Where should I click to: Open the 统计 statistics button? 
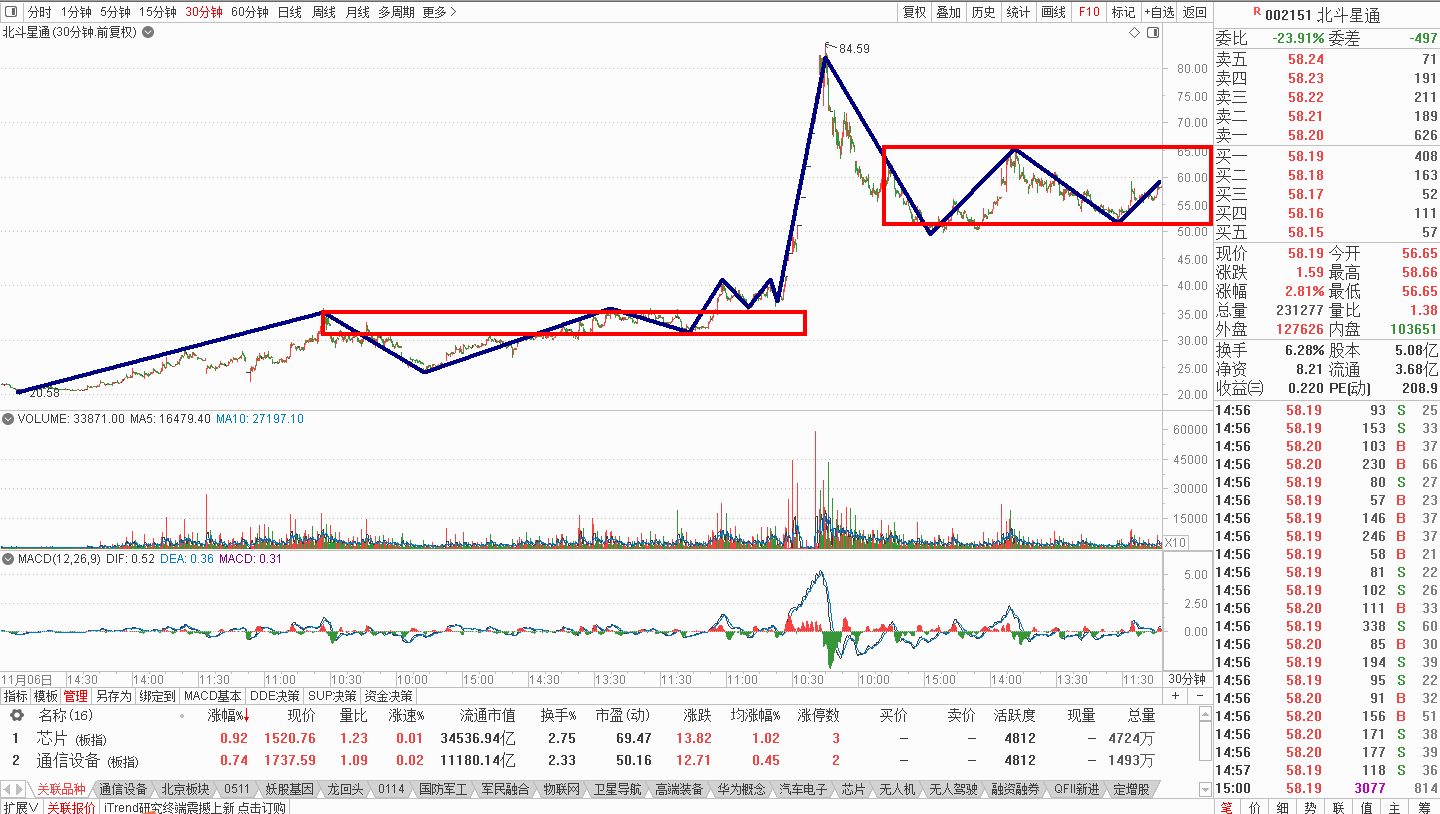point(1018,12)
